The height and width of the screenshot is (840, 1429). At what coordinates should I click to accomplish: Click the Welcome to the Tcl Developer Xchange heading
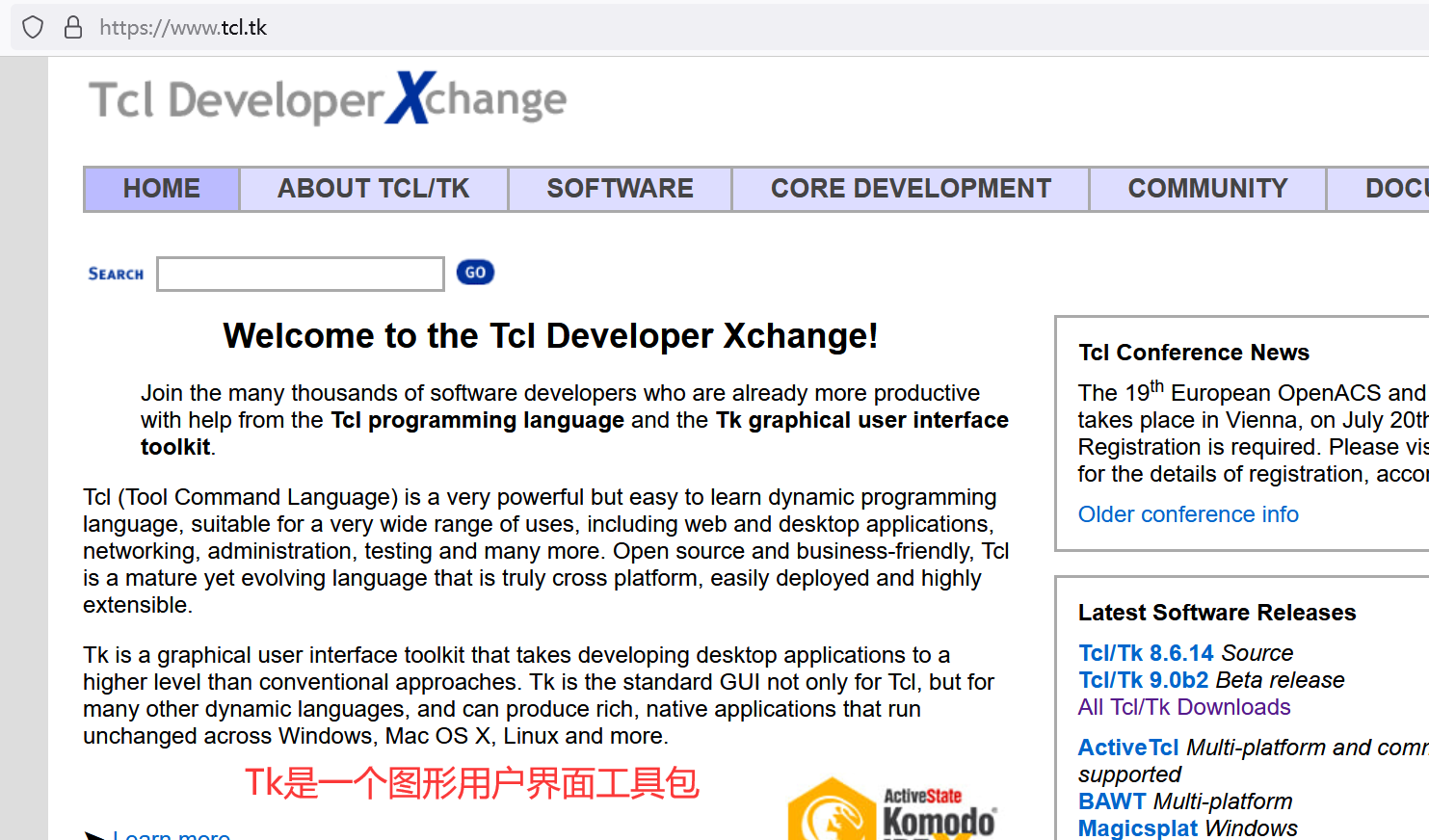tap(550, 336)
